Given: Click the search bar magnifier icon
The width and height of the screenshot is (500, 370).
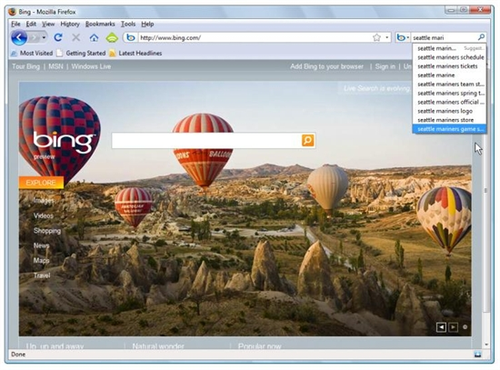Looking at the screenshot, I should (481, 37).
